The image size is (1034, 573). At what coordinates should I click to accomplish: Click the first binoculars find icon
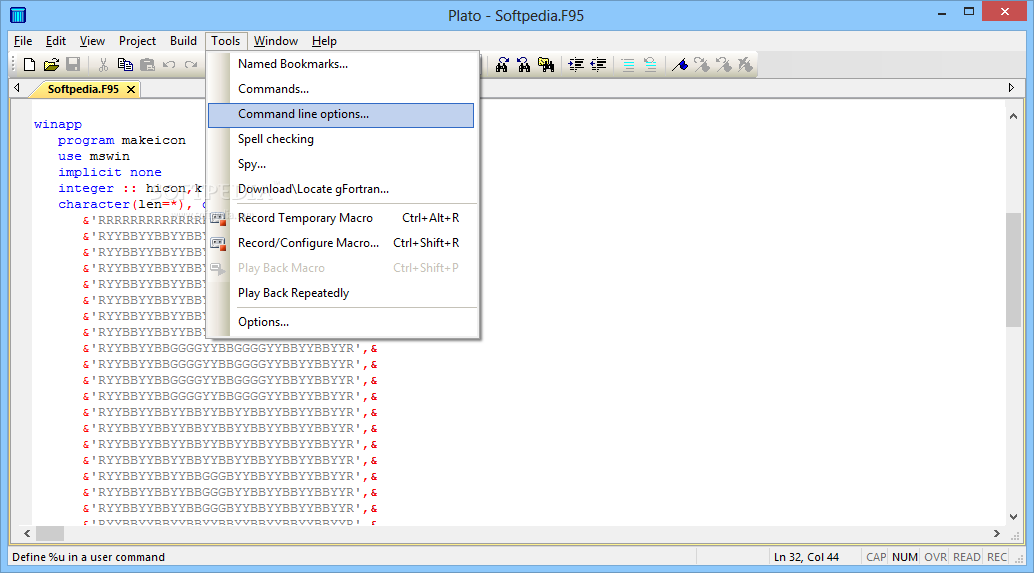pyautogui.click(x=502, y=65)
